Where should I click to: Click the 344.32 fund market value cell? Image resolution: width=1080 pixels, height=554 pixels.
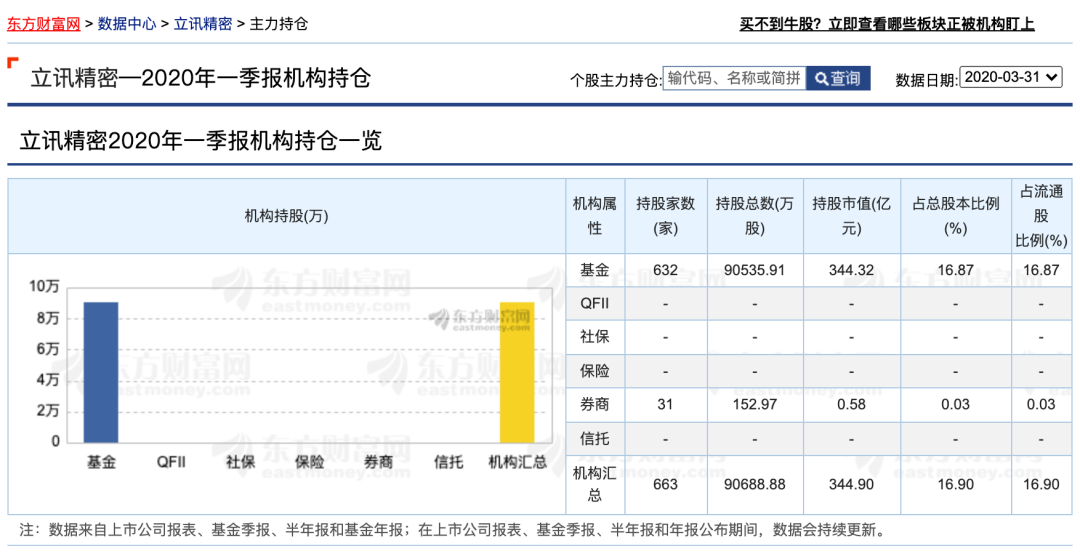pos(851,270)
